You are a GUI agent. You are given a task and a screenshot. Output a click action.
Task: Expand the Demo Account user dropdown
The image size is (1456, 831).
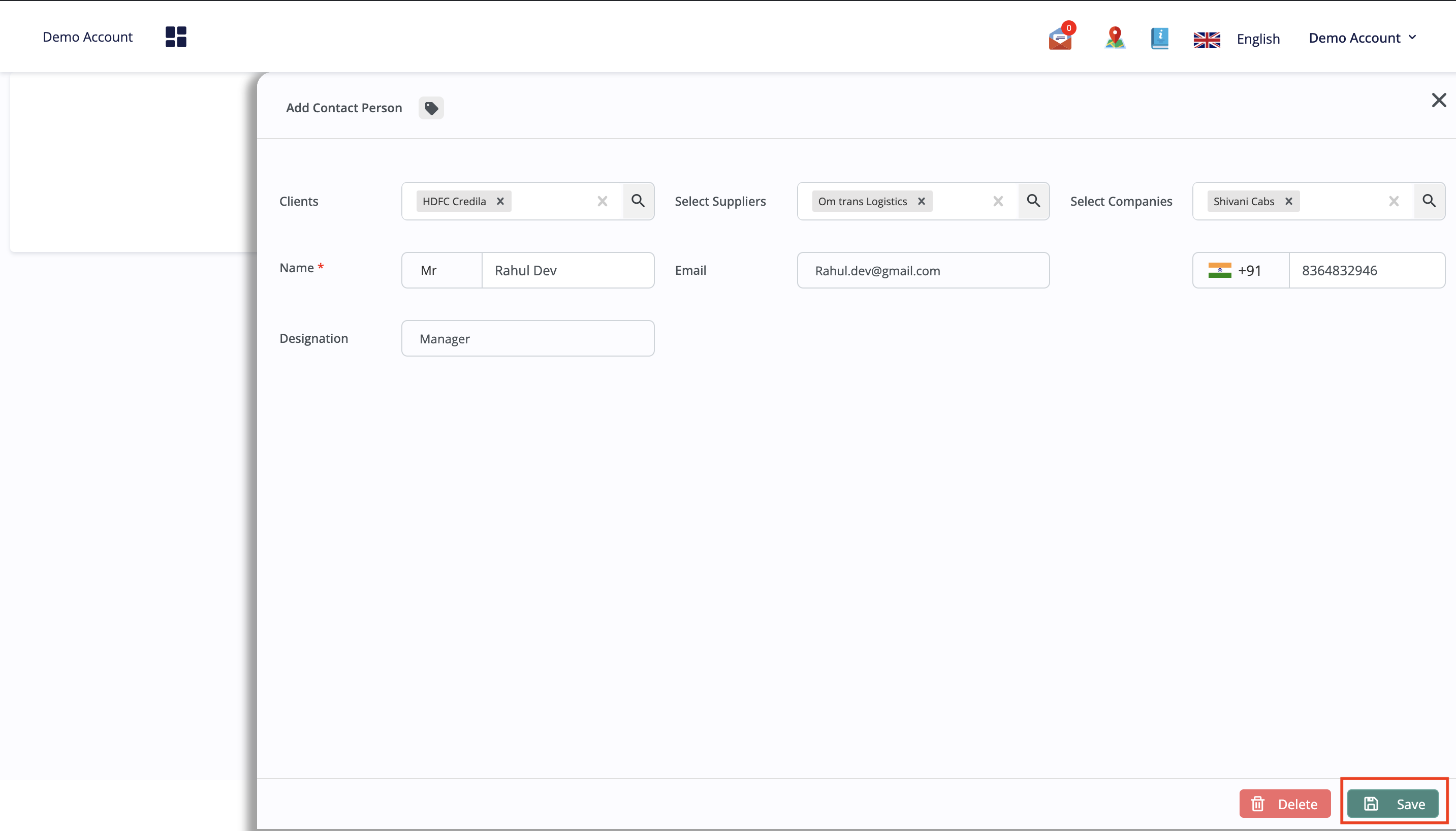pos(1362,38)
